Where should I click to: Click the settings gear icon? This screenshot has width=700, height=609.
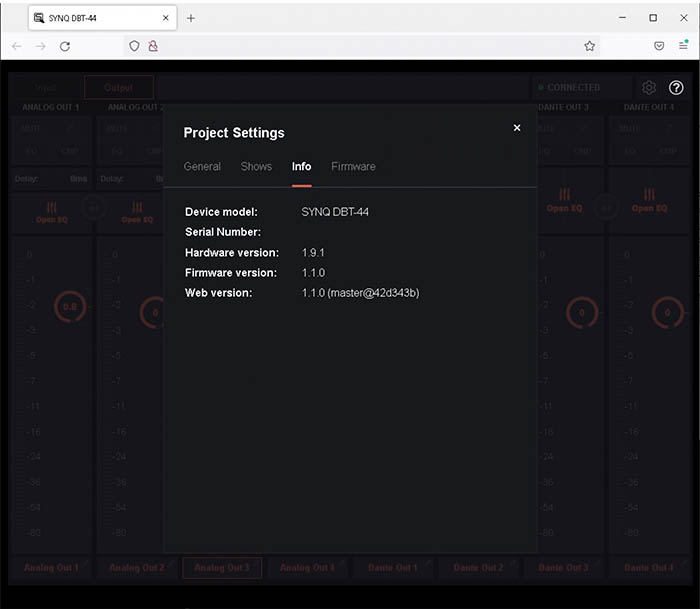[649, 88]
